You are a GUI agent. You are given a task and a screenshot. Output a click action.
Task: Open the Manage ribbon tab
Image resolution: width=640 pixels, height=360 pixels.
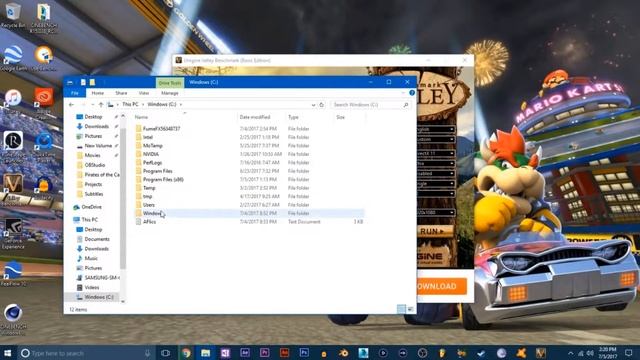point(169,93)
